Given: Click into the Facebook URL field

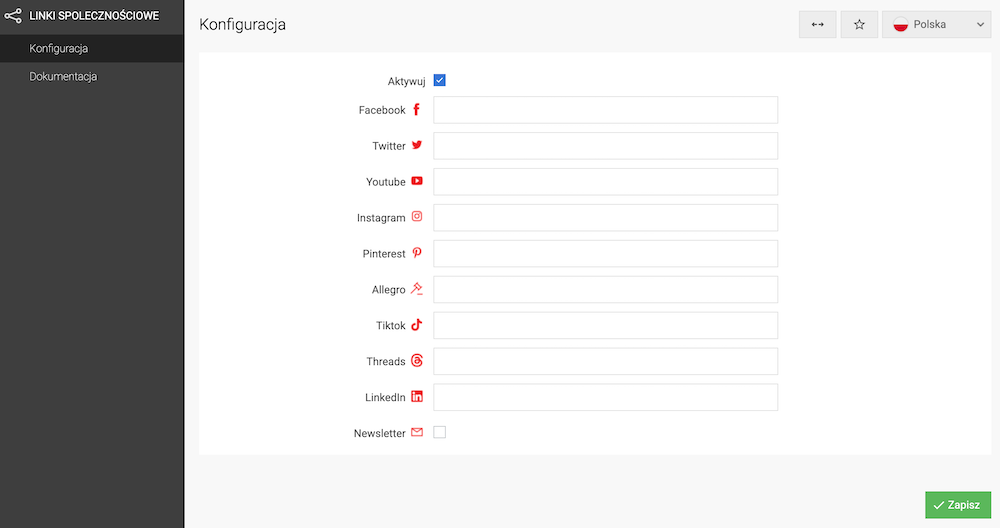Looking at the screenshot, I should 605,110.
